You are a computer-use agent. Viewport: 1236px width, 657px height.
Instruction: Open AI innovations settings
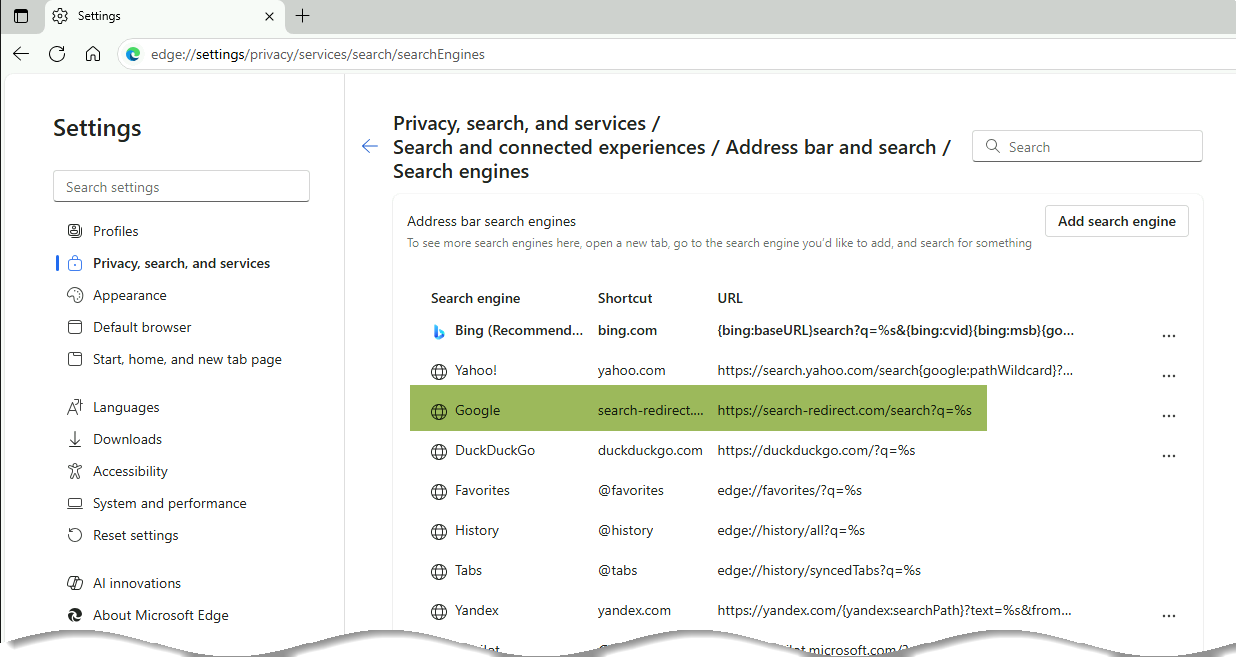click(x=137, y=583)
